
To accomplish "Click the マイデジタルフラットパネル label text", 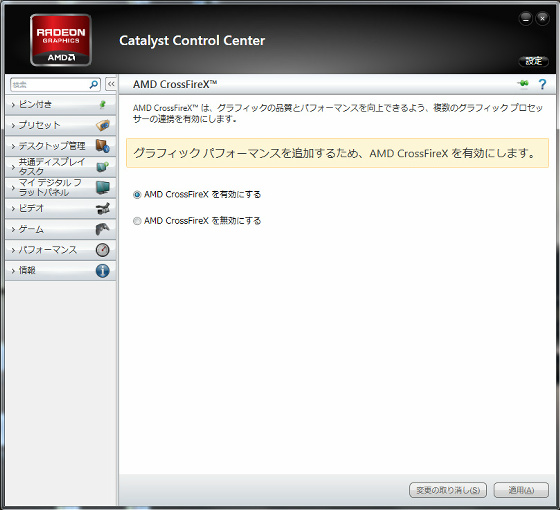I will [x=50, y=187].
